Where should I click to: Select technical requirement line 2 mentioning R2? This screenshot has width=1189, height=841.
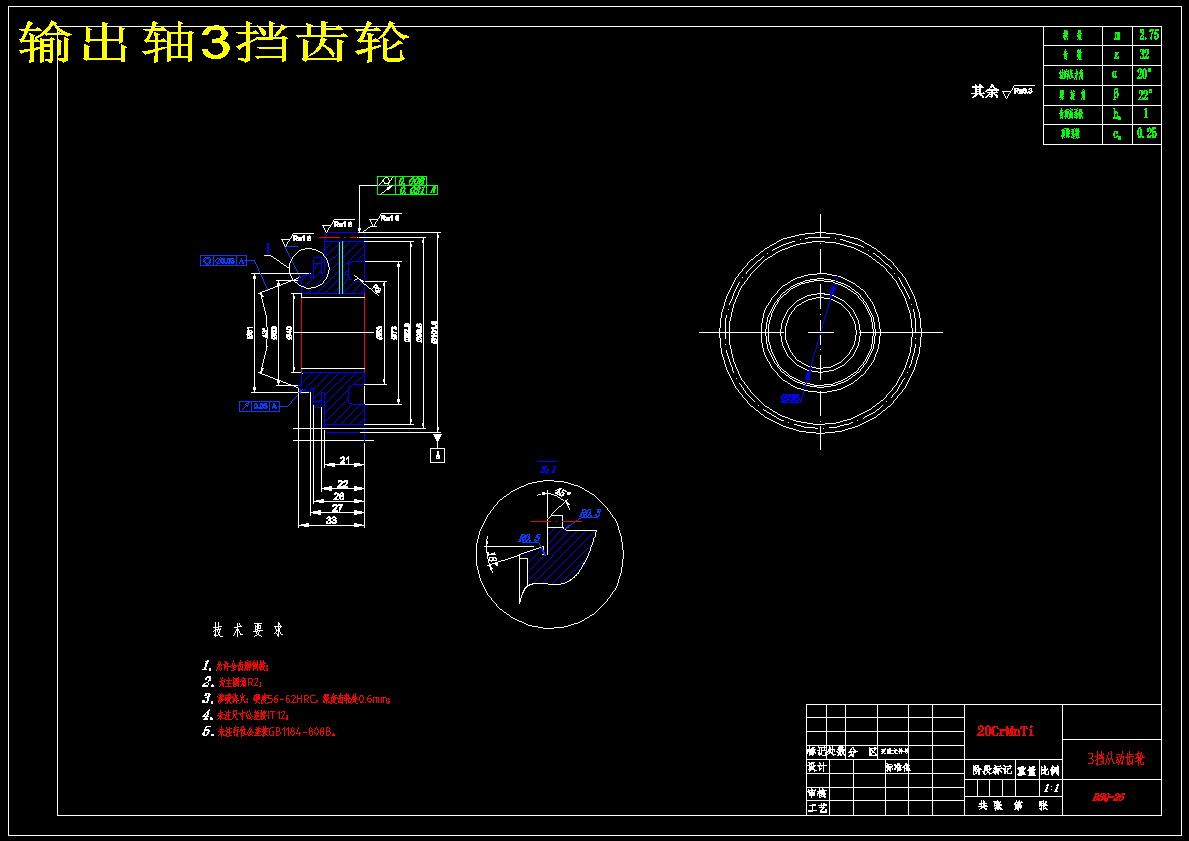point(232,683)
